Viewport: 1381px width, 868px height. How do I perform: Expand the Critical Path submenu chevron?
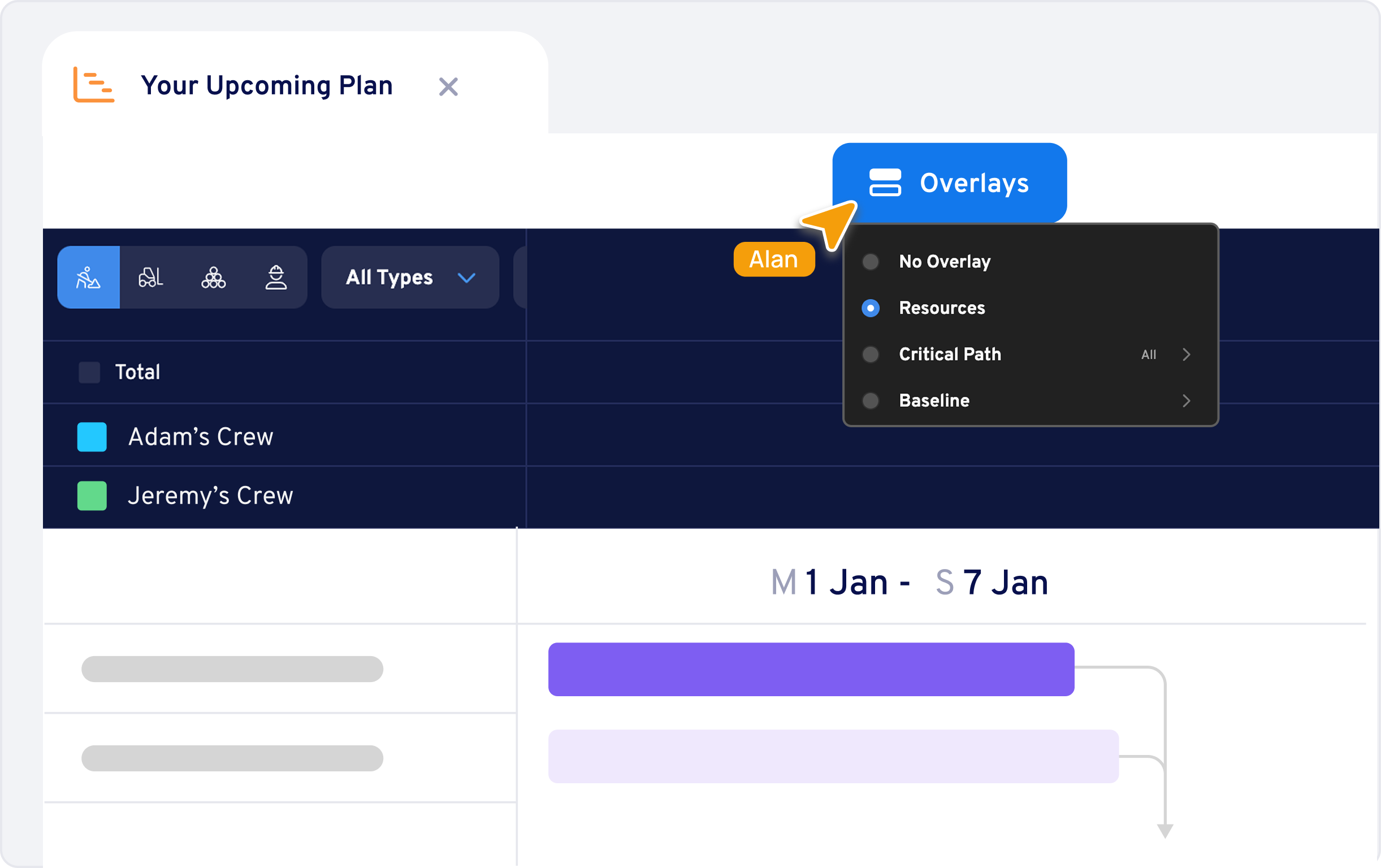[1186, 355]
